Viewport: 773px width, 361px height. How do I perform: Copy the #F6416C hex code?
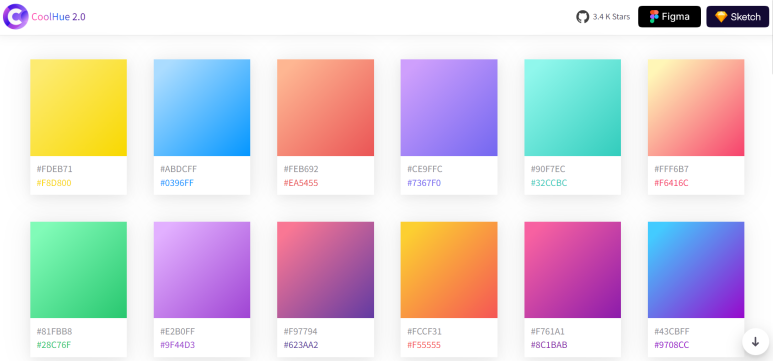(671, 183)
